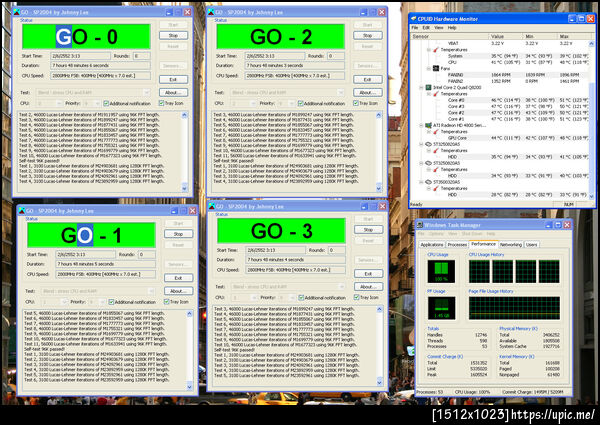Switch to Users tab in Task Manager
The height and width of the screenshot is (425, 600).
click(x=531, y=244)
